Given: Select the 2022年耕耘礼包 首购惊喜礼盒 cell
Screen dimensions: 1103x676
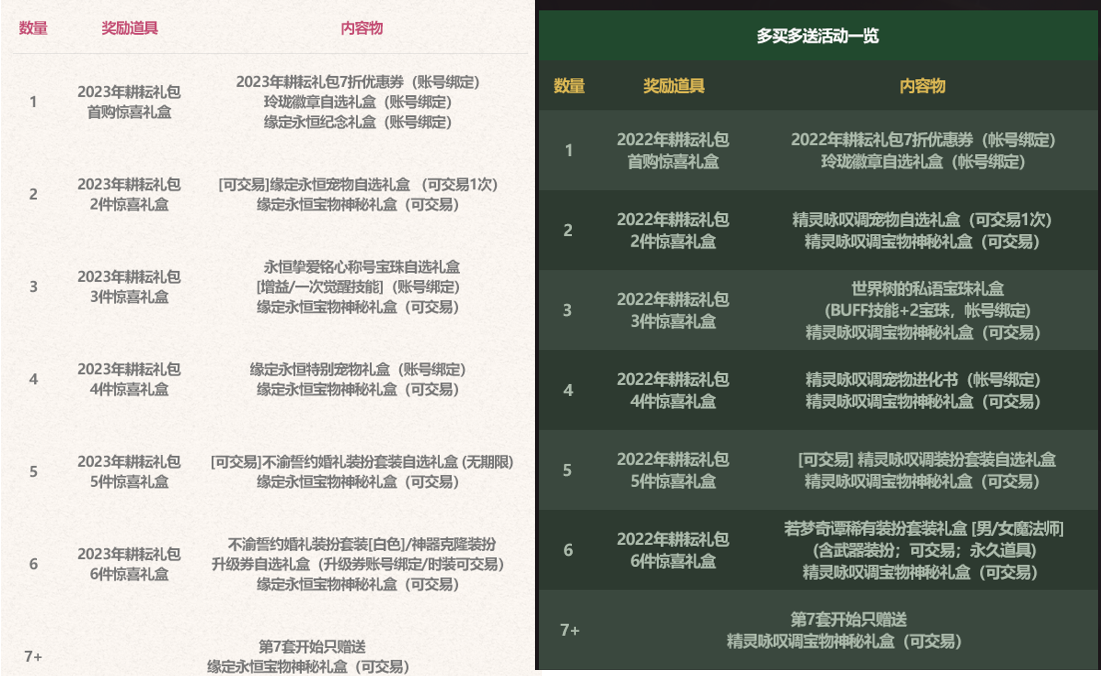Looking at the screenshot, I should click(673, 150).
